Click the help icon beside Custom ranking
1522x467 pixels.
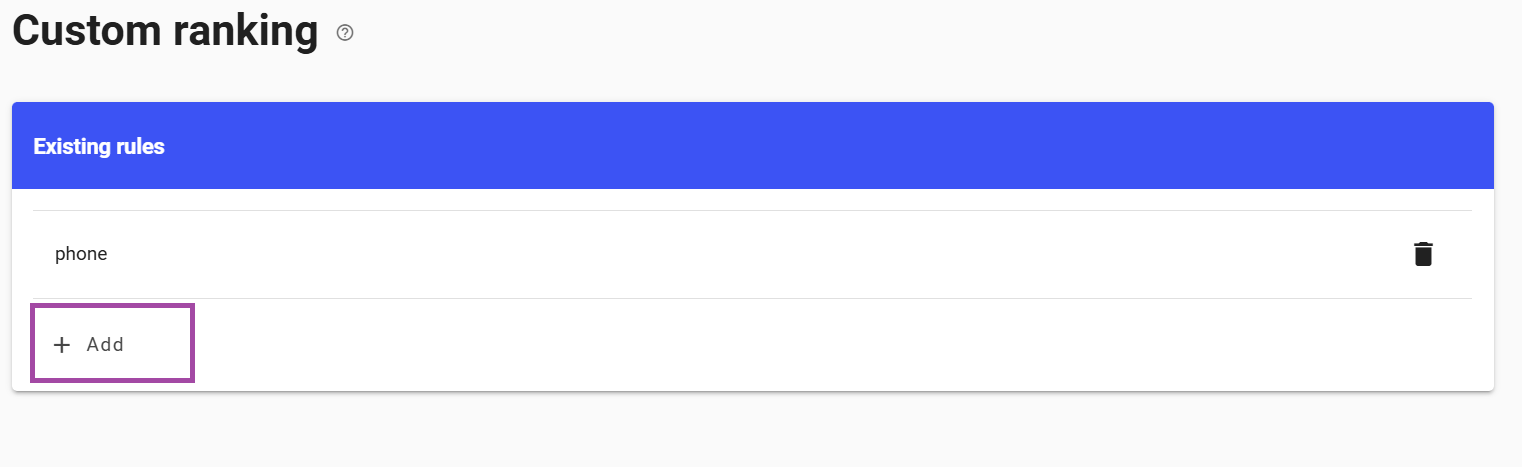[x=345, y=33]
